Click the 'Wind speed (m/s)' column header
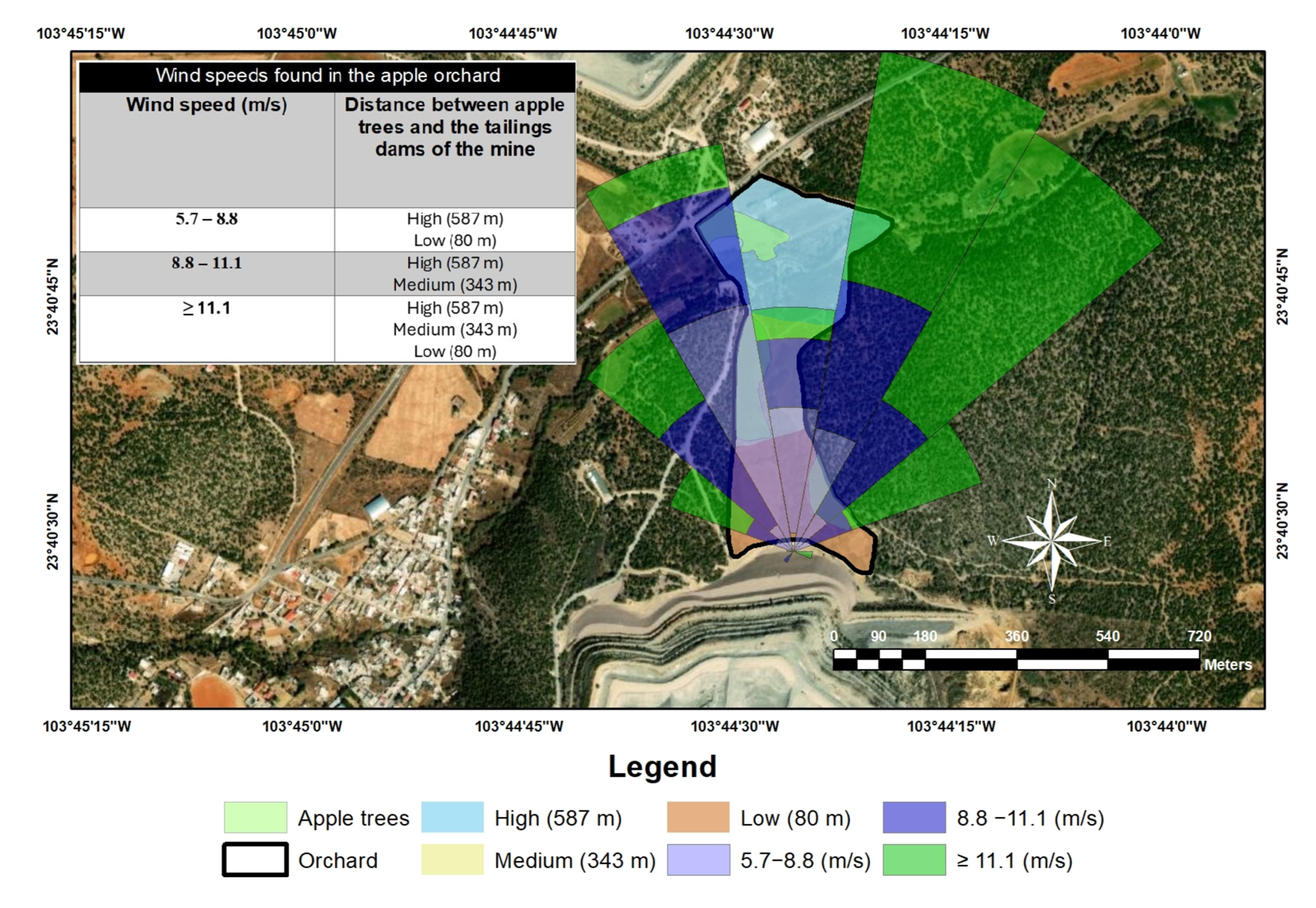Screen dimensions: 1316x908 (x=206, y=105)
